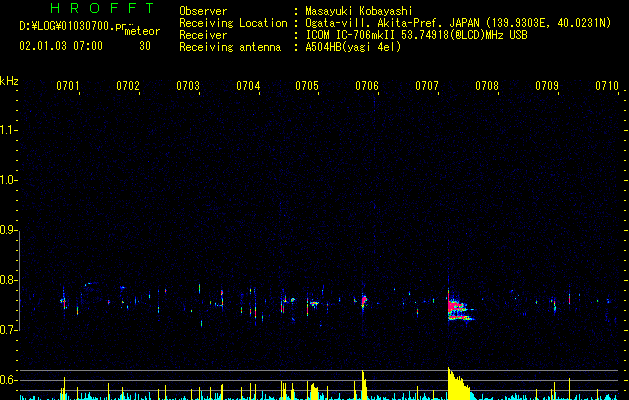Click the 0707 time marker
Image resolution: width=629 pixels, height=400 pixels.
[427, 86]
